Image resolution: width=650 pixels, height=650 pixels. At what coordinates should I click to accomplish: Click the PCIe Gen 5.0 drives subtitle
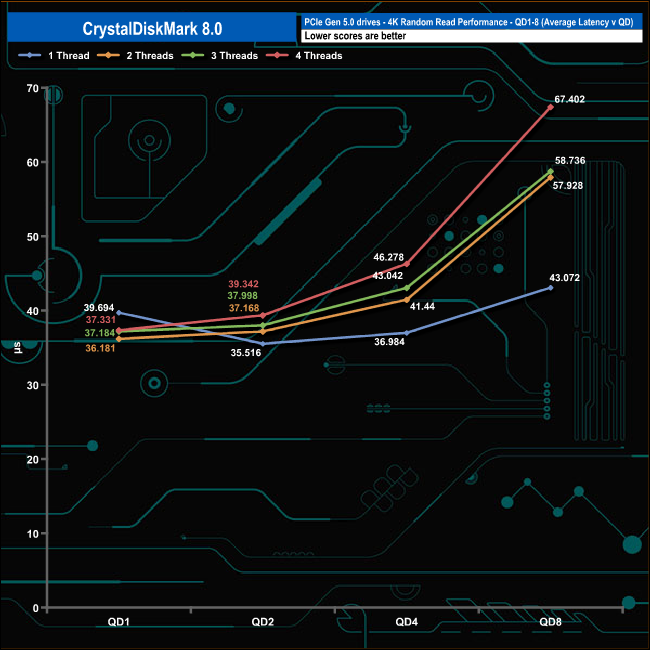(x=468, y=22)
